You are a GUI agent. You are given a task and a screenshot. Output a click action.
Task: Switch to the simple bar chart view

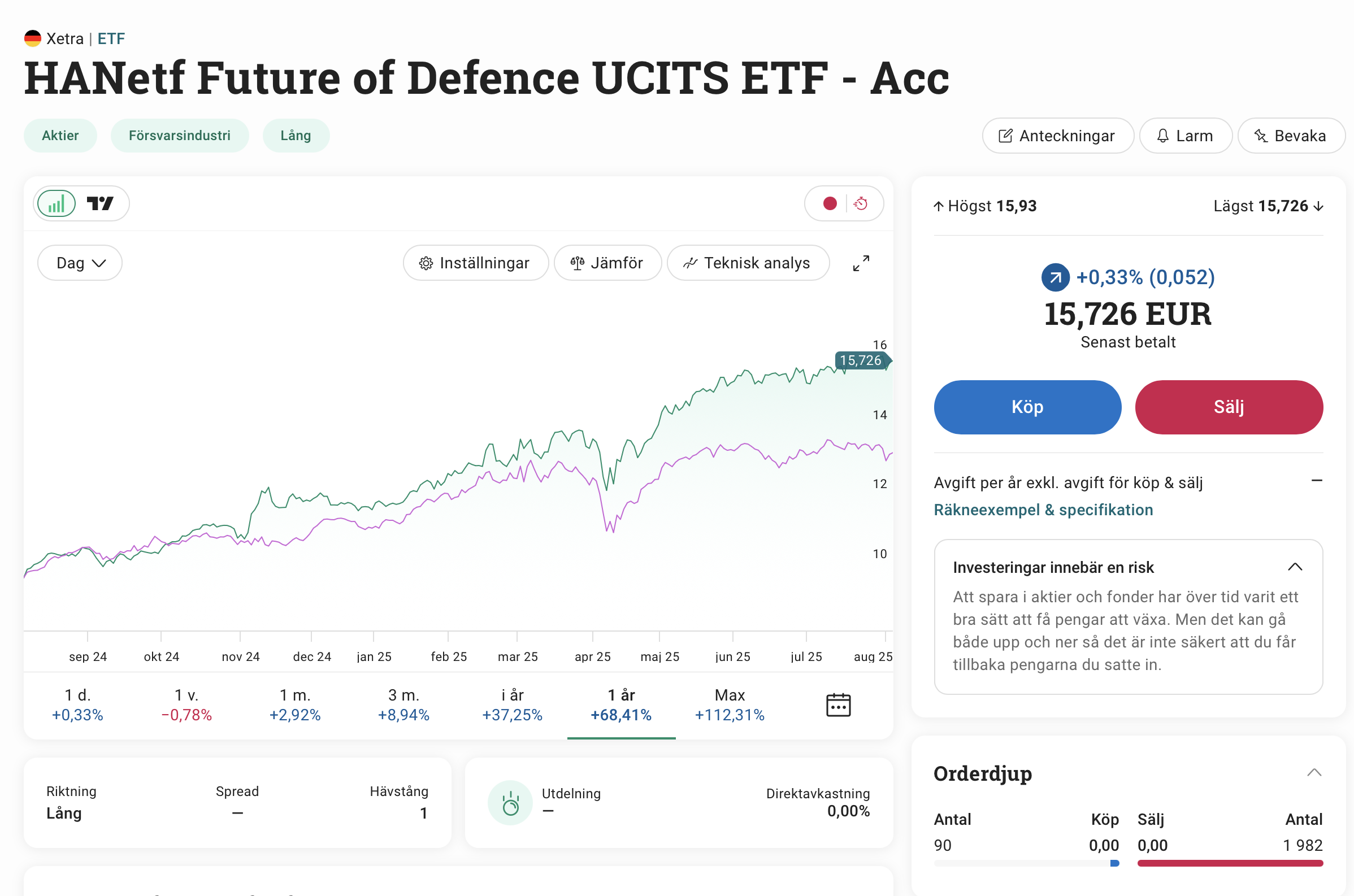[56, 204]
